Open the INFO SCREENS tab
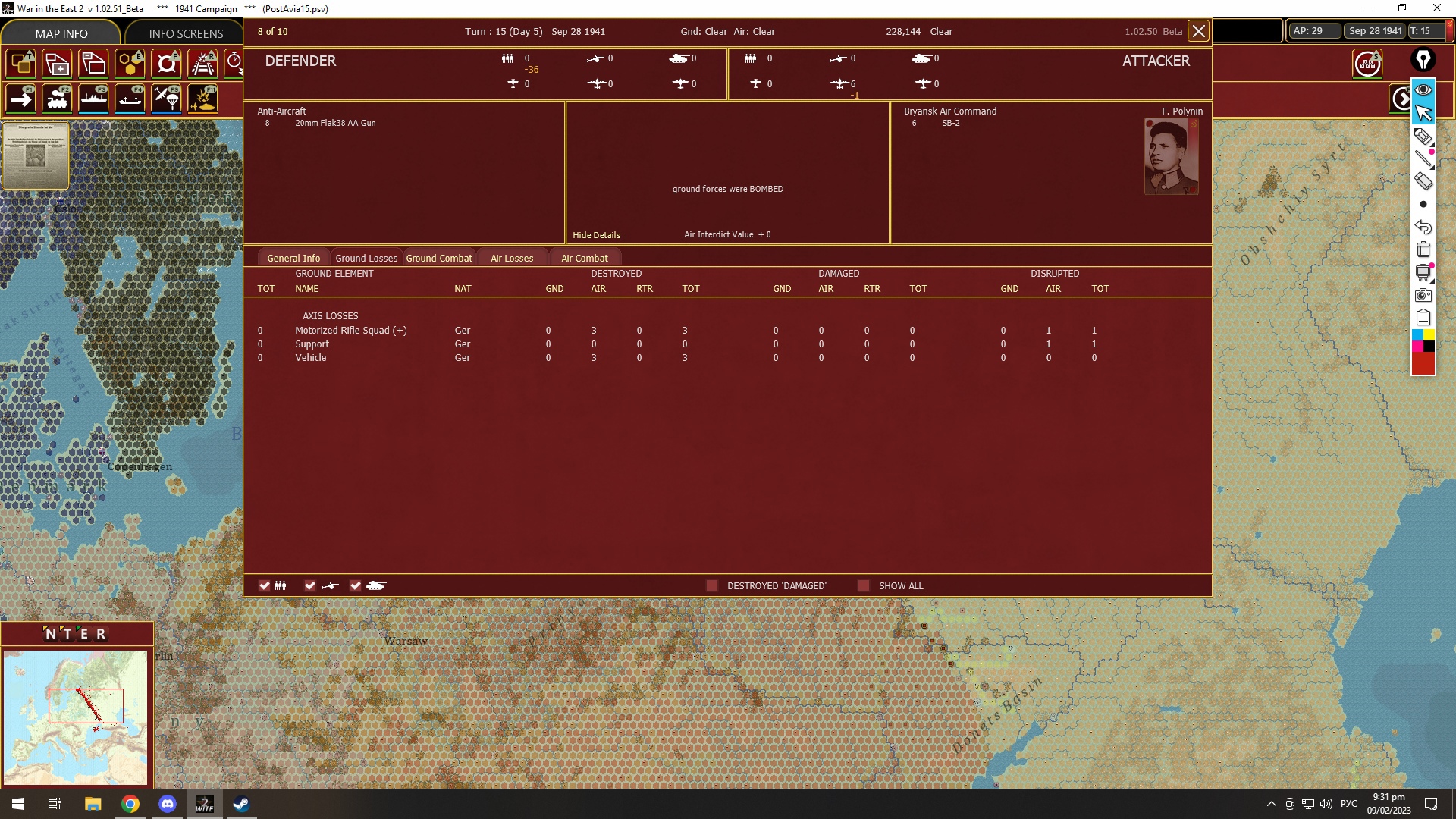The height and width of the screenshot is (819, 1456). coord(186,33)
